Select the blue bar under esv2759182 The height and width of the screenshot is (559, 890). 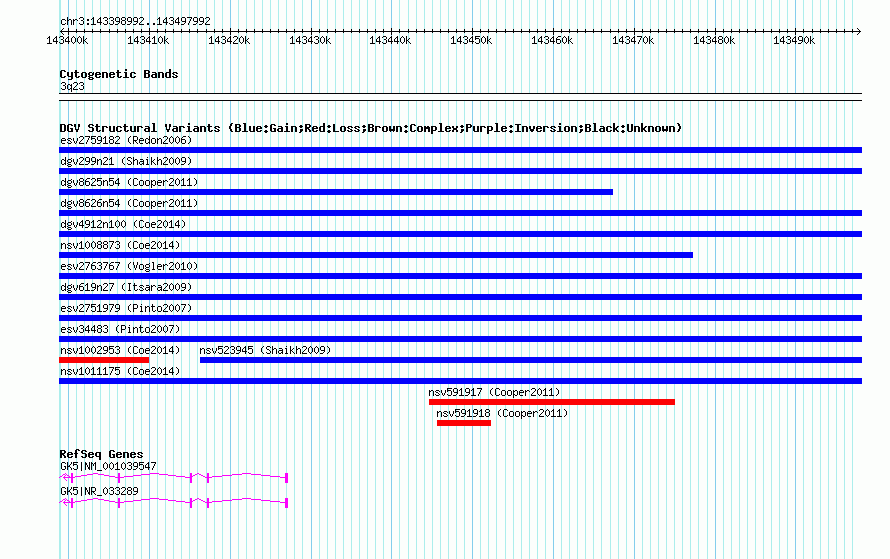460,150
